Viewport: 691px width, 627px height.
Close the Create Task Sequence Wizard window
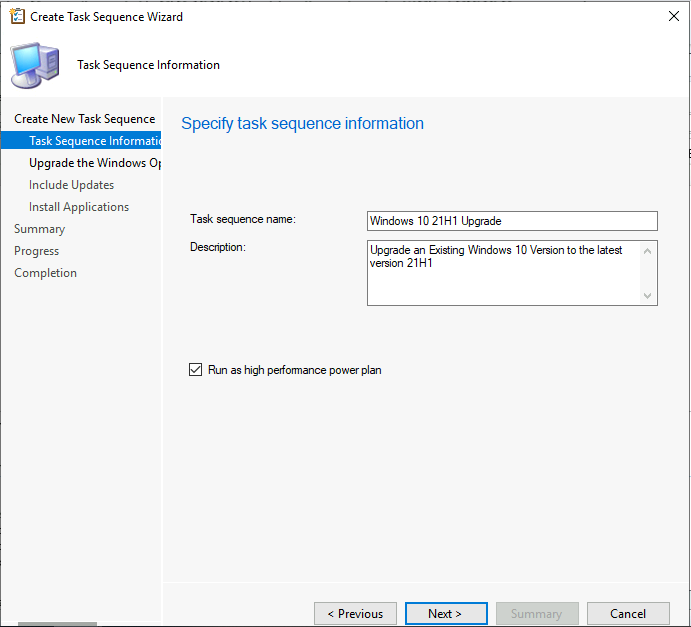click(673, 16)
